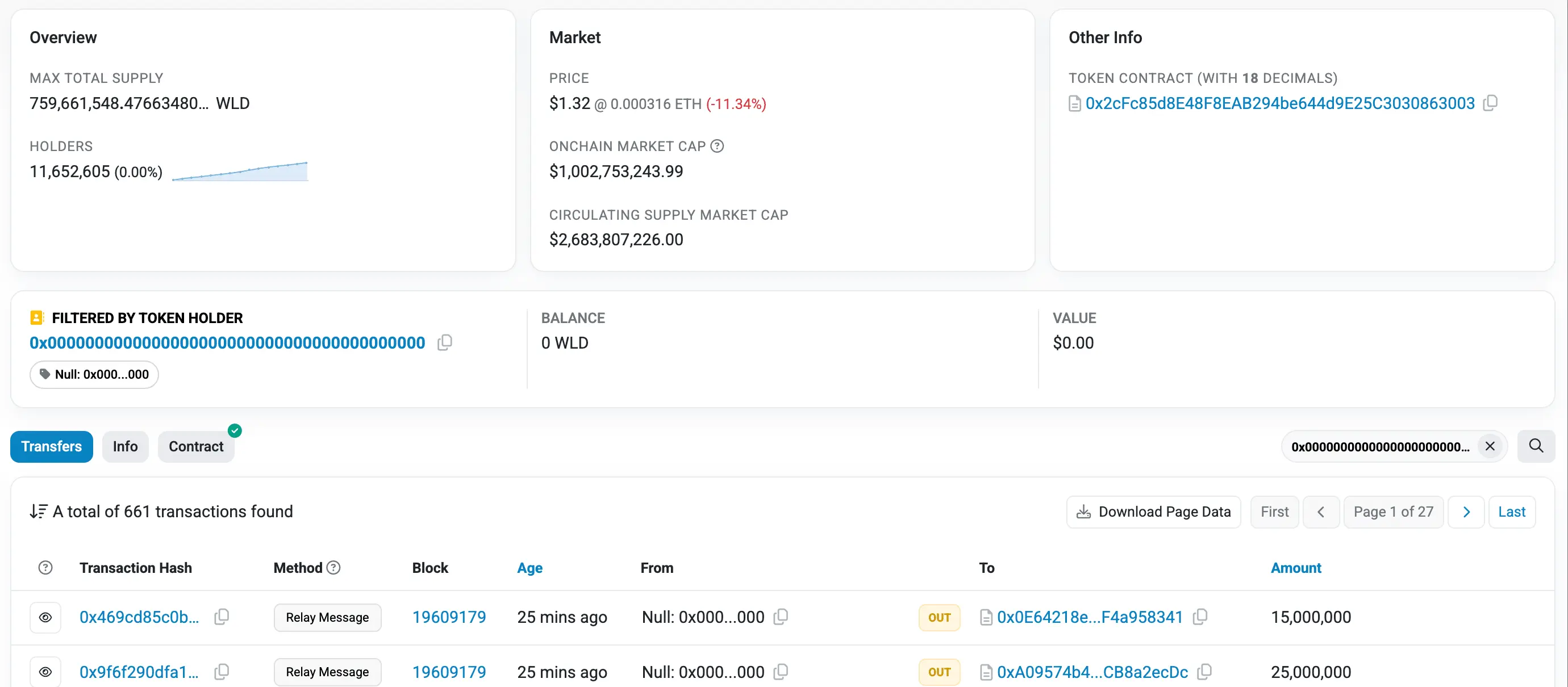
Task: Copy transaction hash 0x9f6f290dfa1
Action: pos(222,672)
